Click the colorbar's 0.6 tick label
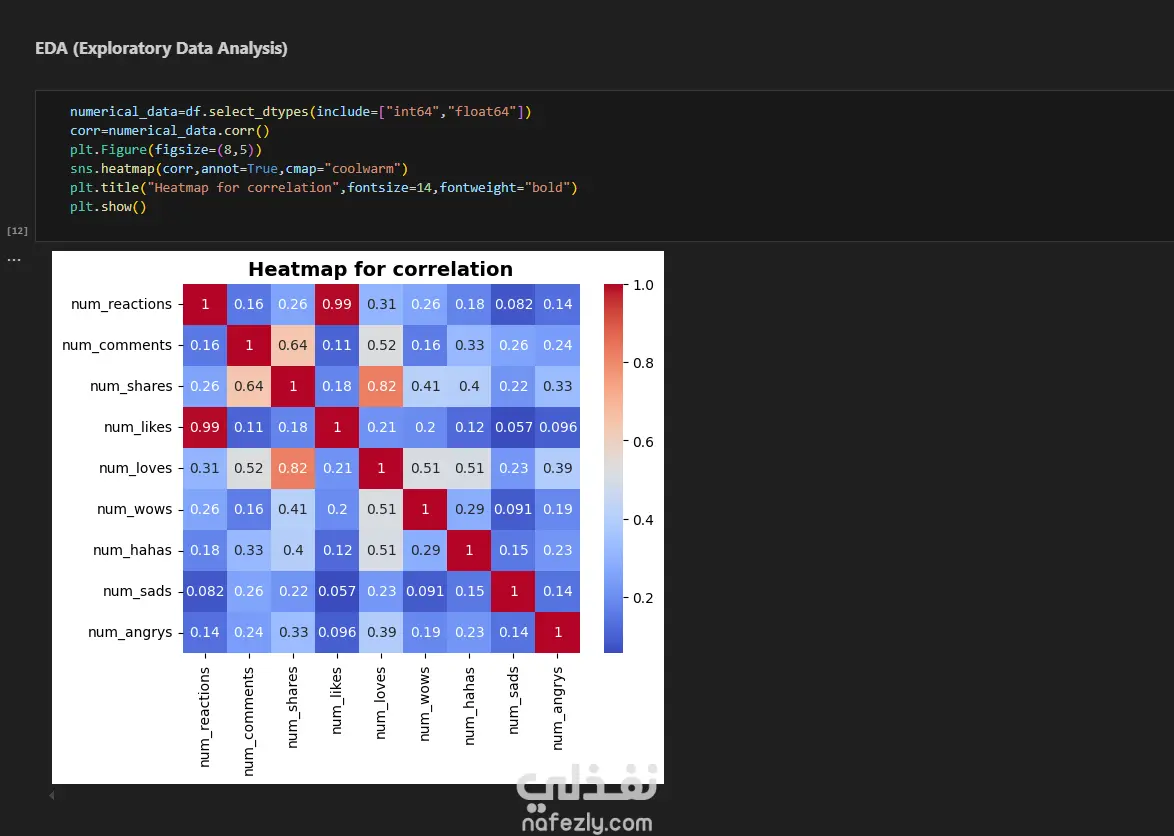 coord(644,442)
